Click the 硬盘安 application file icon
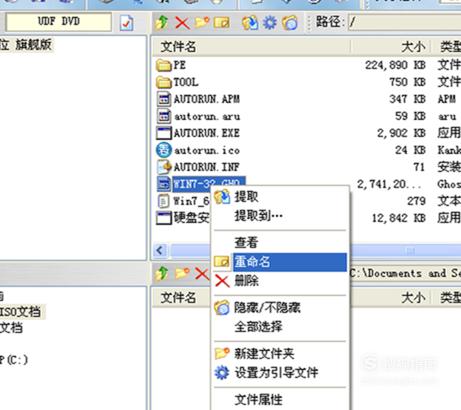Viewport: 461px width, 410px height. coord(164,218)
